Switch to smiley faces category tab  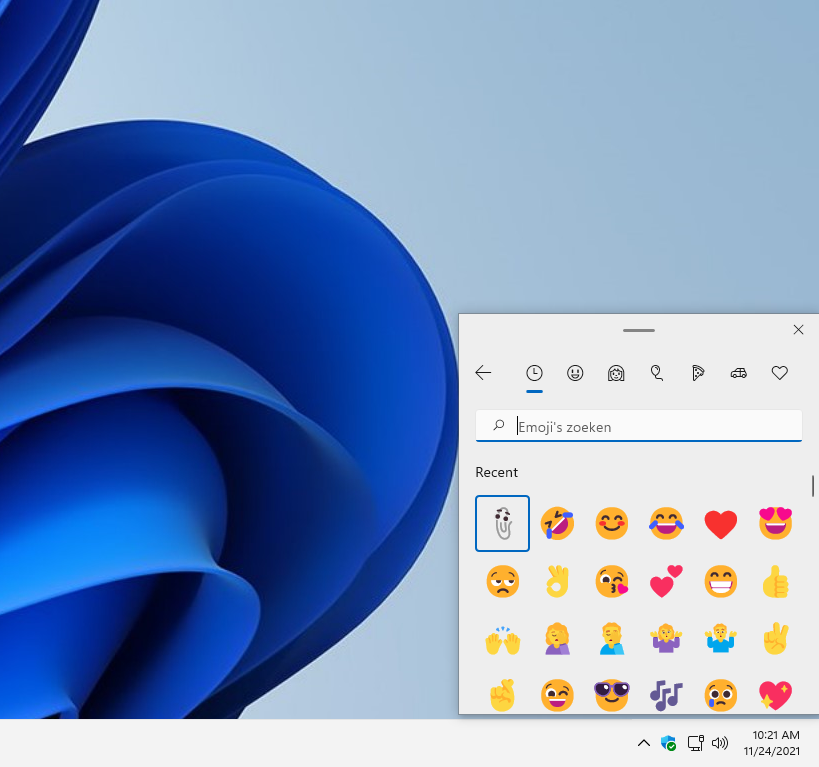point(575,373)
